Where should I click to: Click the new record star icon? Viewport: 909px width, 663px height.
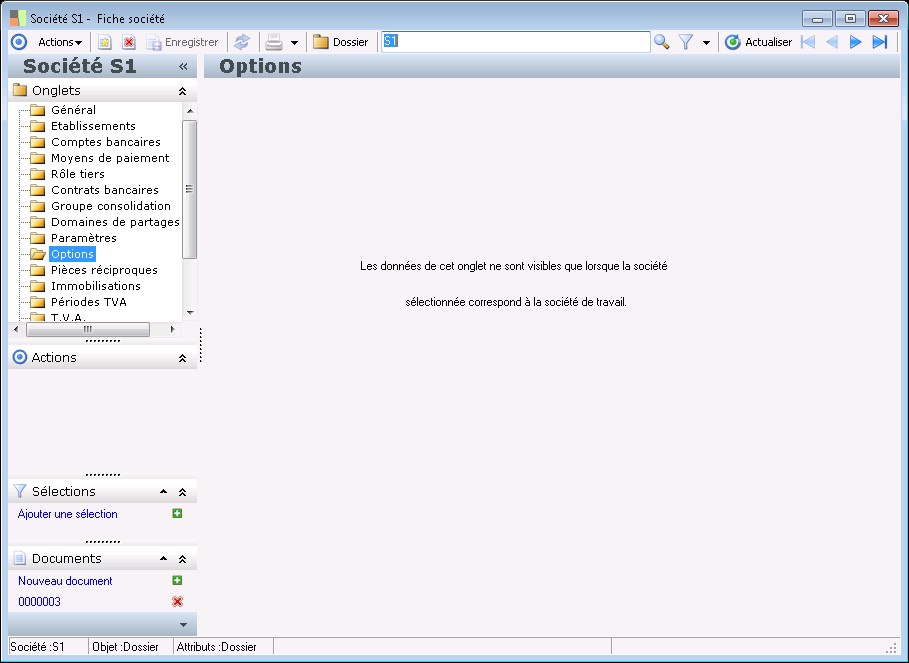[104, 42]
